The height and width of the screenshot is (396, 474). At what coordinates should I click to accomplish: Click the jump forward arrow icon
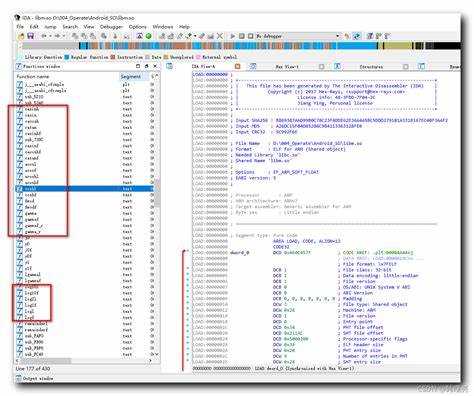click(x=57, y=36)
